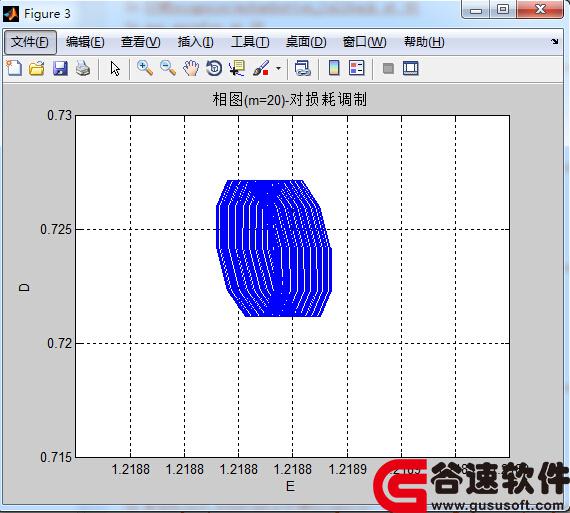Minimize the Figure 3 window
570x513 pixels.
pyautogui.click(x=476, y=10)
